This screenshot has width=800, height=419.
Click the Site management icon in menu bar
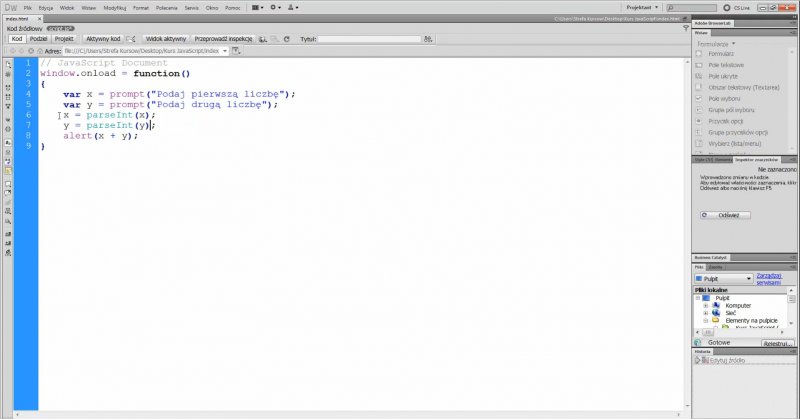tap(297, 6)
